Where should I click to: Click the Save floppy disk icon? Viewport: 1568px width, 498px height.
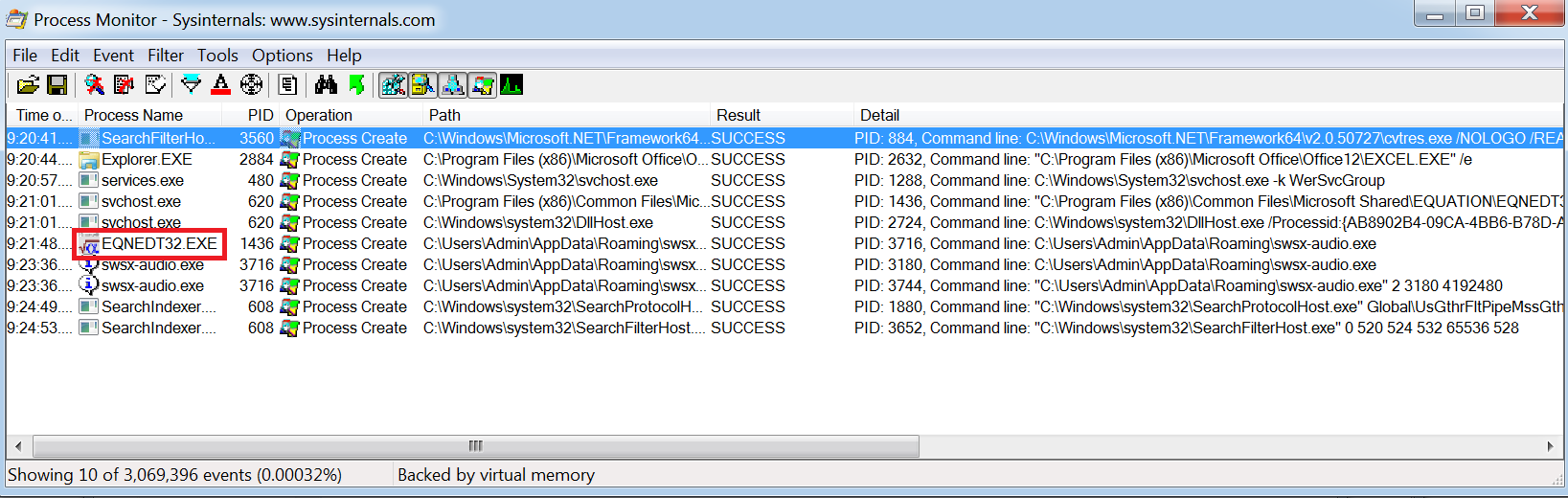point(57,85)
